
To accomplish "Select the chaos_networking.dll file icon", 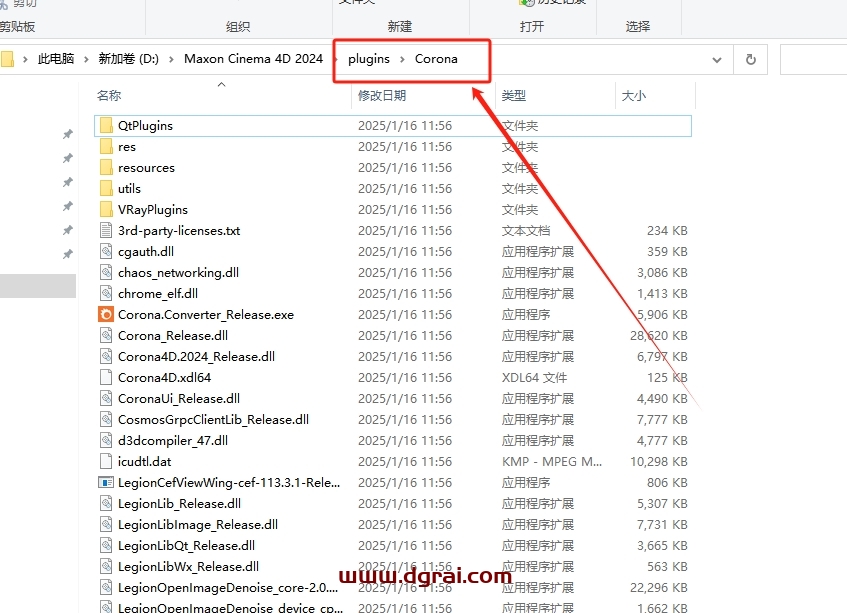I will 106,273.
